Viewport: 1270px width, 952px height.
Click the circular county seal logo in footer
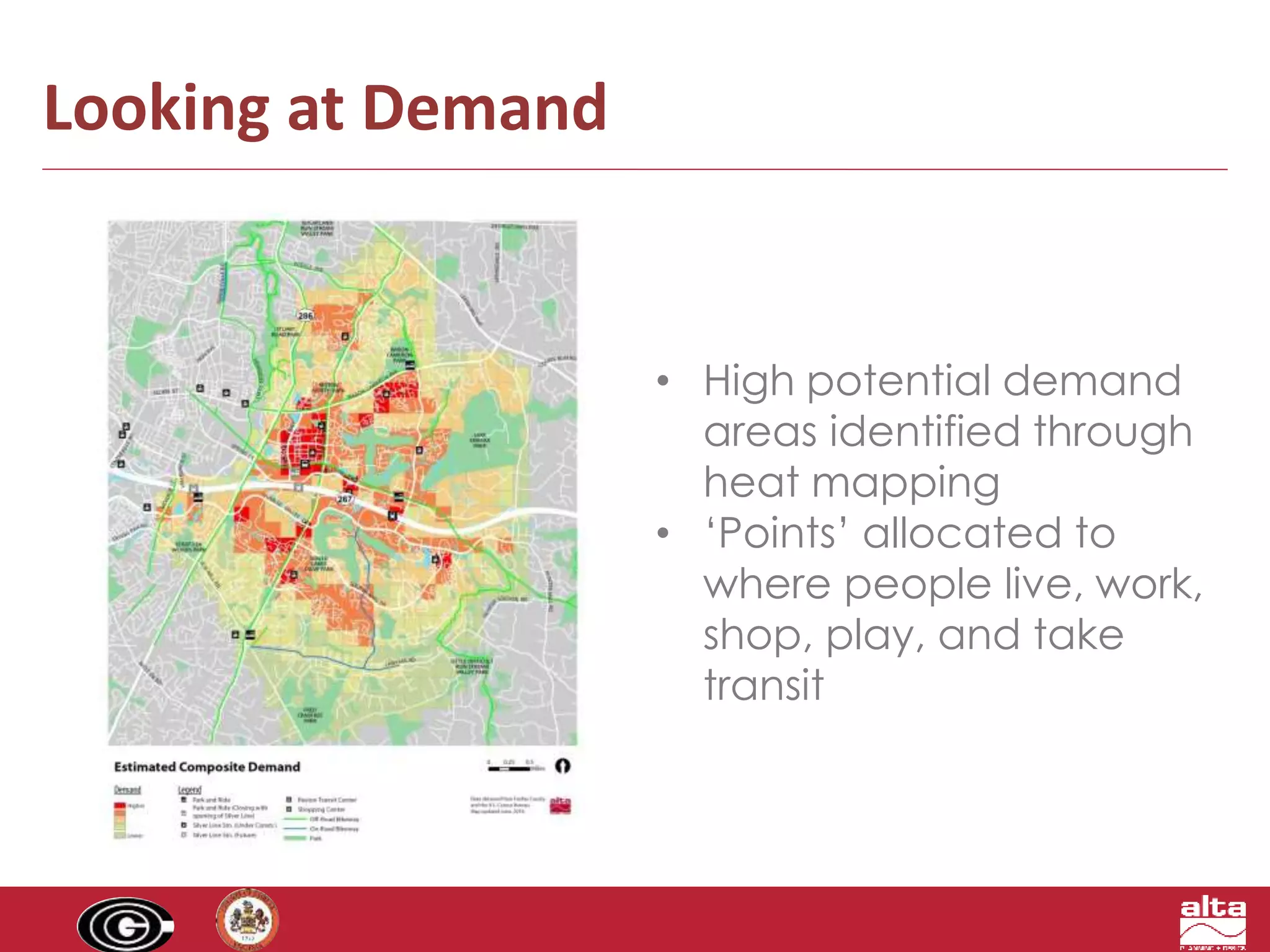click(x=247, y=920)
